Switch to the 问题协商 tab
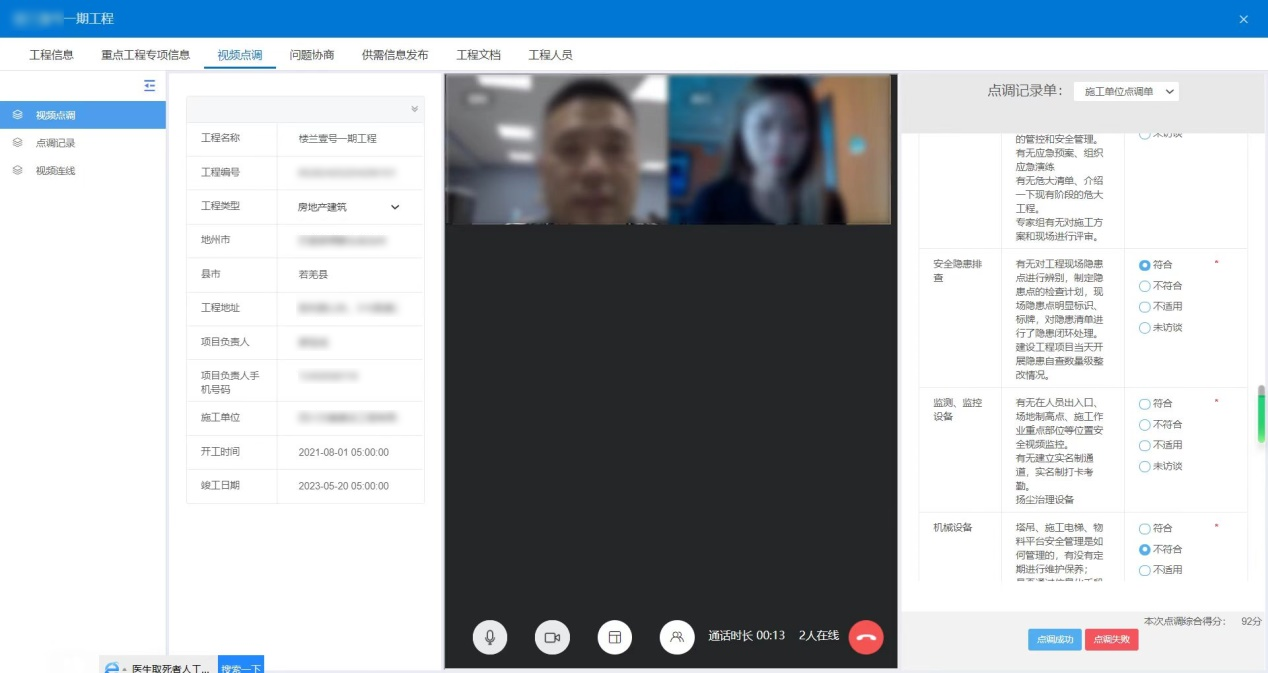1268x673 pixels. [312, 55]
